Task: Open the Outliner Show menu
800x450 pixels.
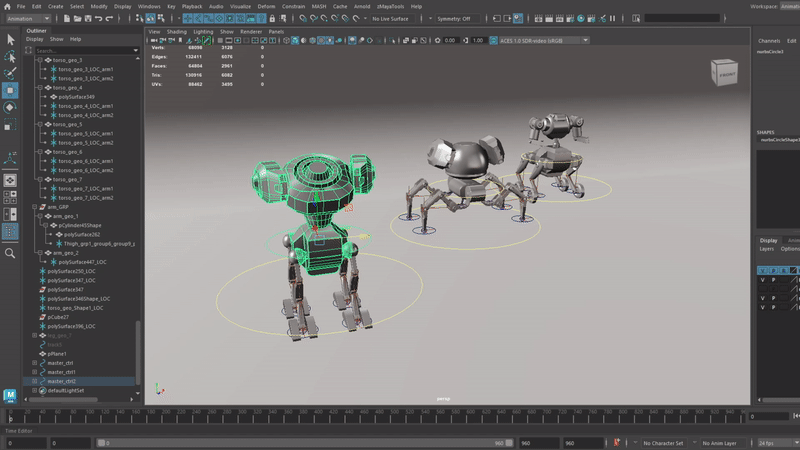Action: 56,39
